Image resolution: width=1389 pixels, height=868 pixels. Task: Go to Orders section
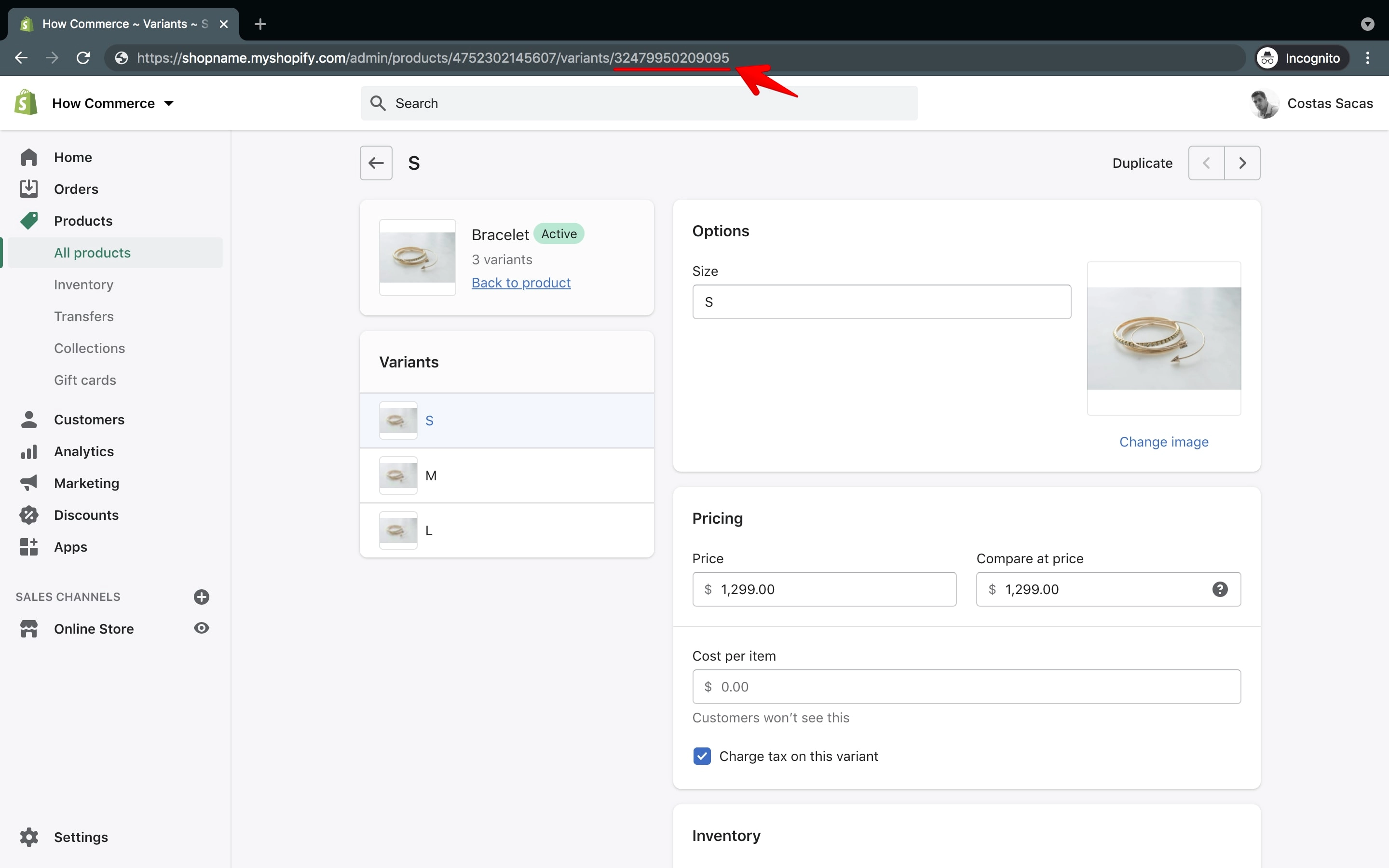tap(76, 189)
